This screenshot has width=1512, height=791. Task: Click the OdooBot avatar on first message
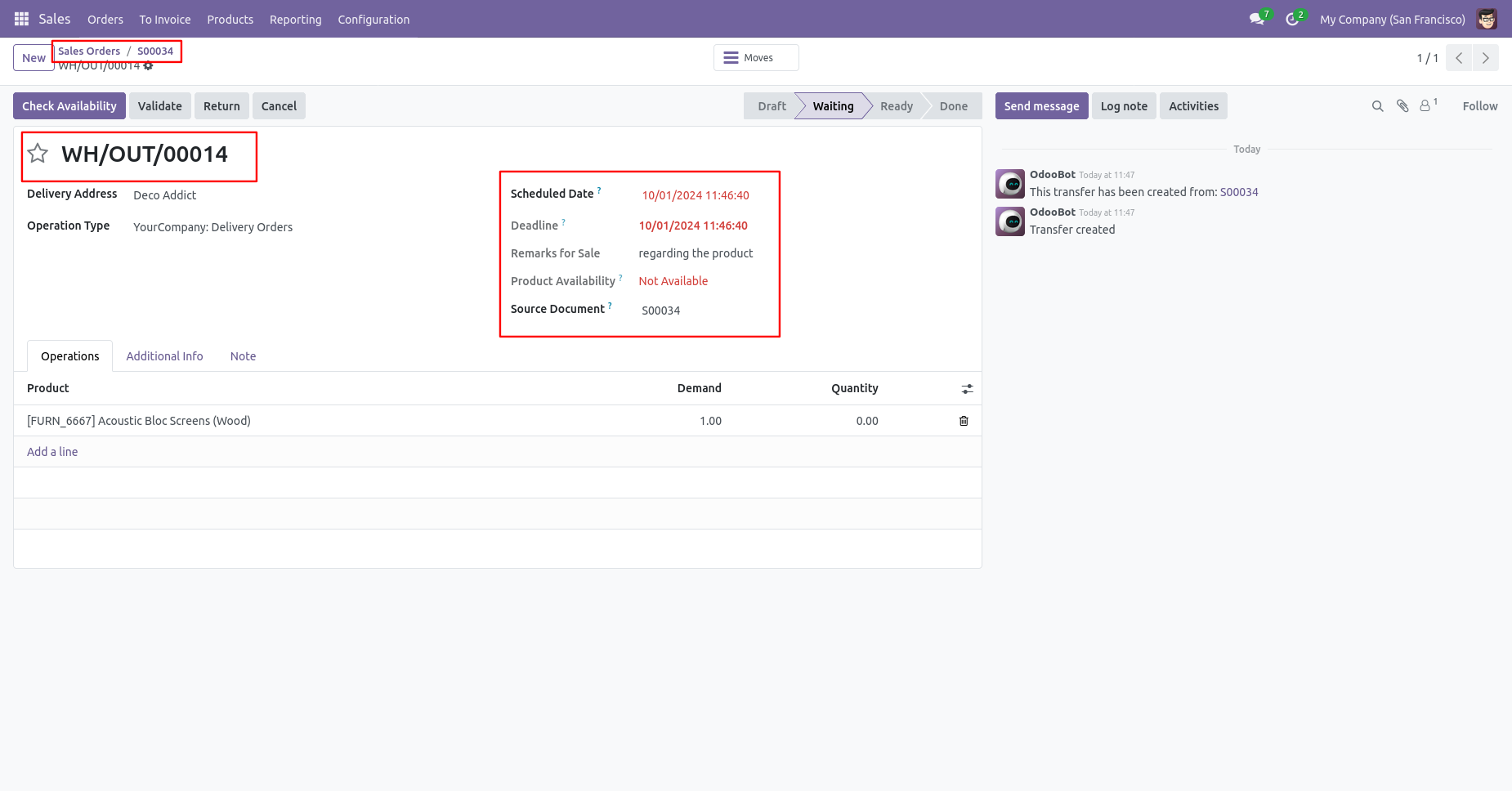(x=1010, y=184)
